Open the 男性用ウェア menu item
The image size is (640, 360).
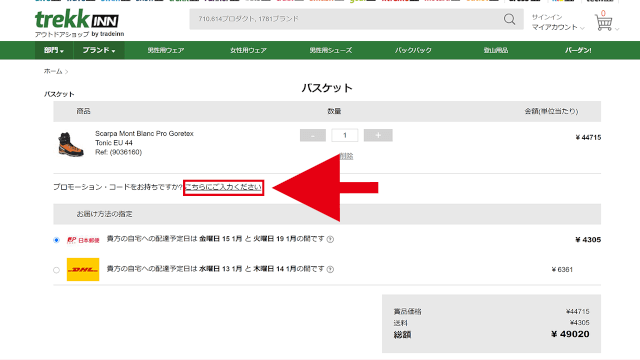(x=166, y=50)
